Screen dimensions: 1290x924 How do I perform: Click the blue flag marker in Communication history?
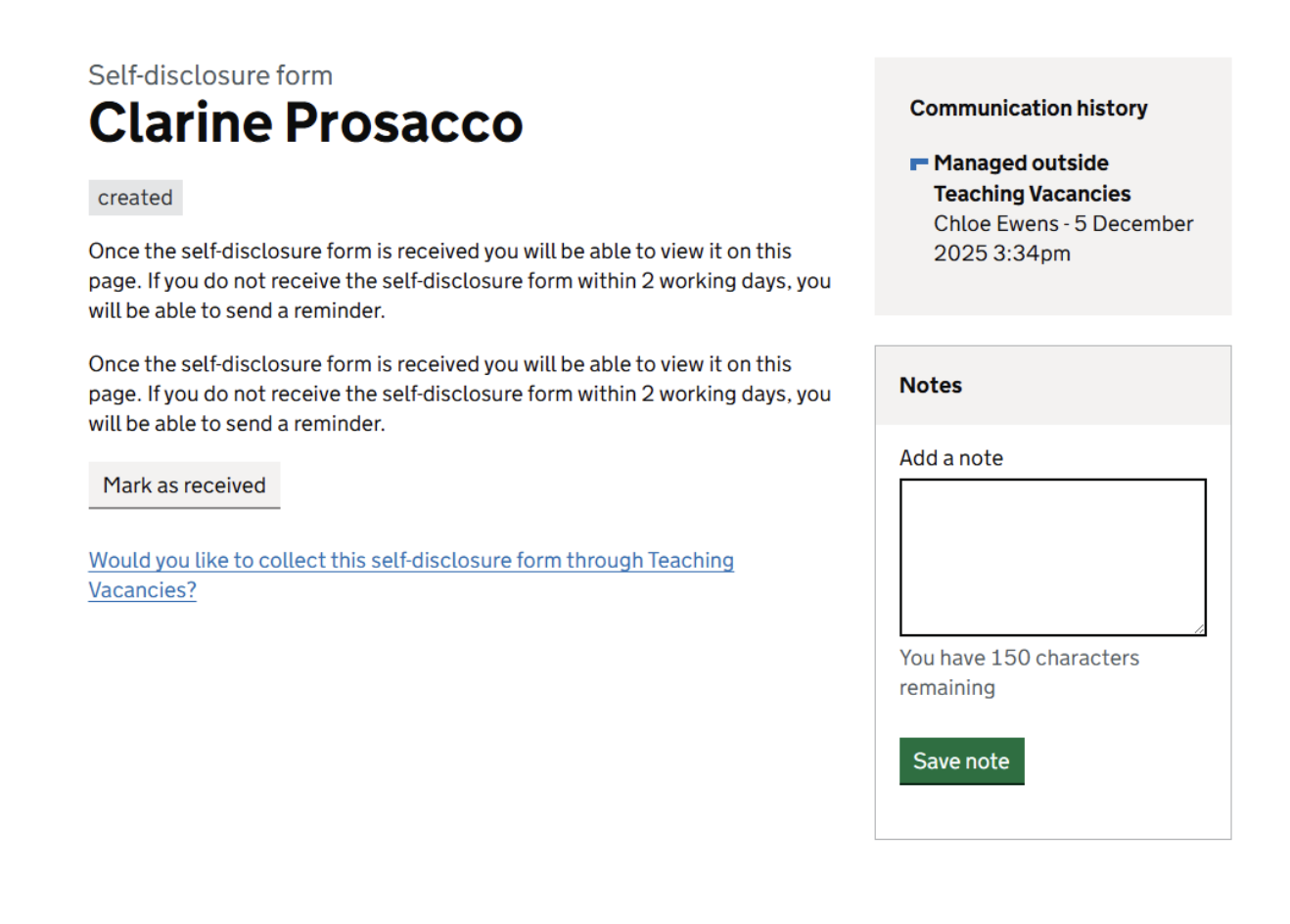(x=919, y=163)
